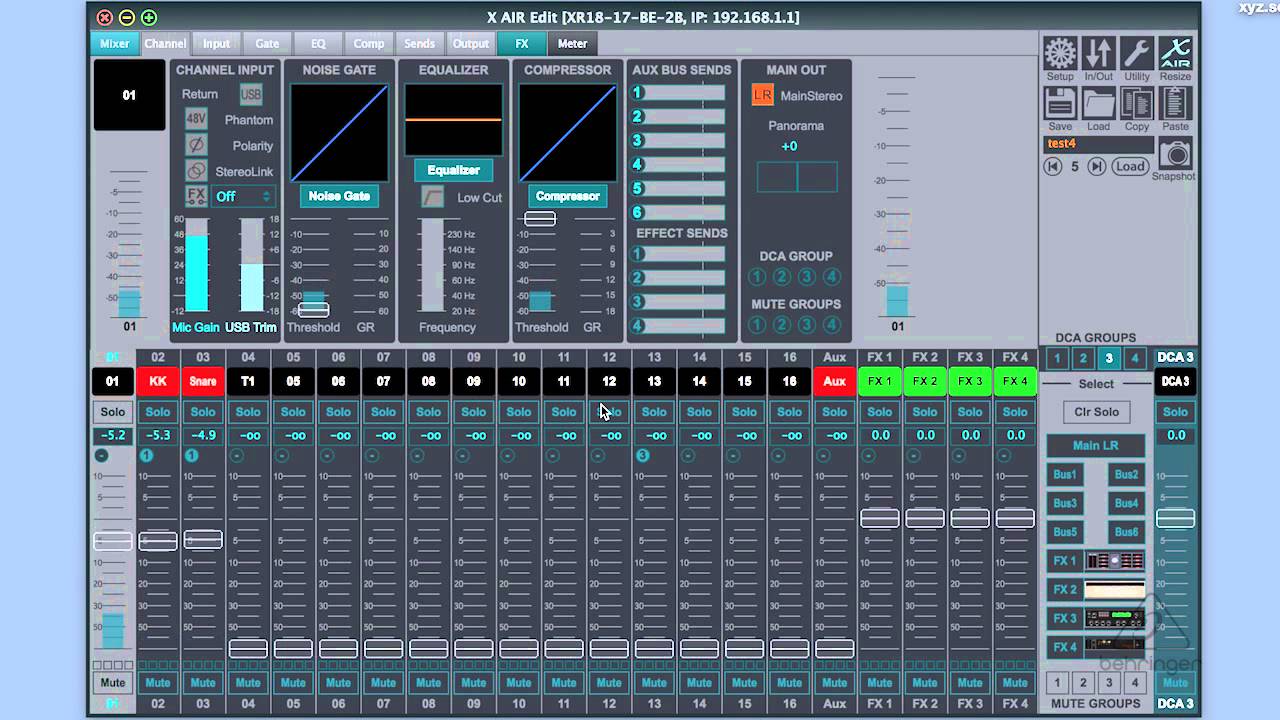Toggle the Polarity invert icon
This screenshot has width=1280, height=720.
[x=196, y=145]
